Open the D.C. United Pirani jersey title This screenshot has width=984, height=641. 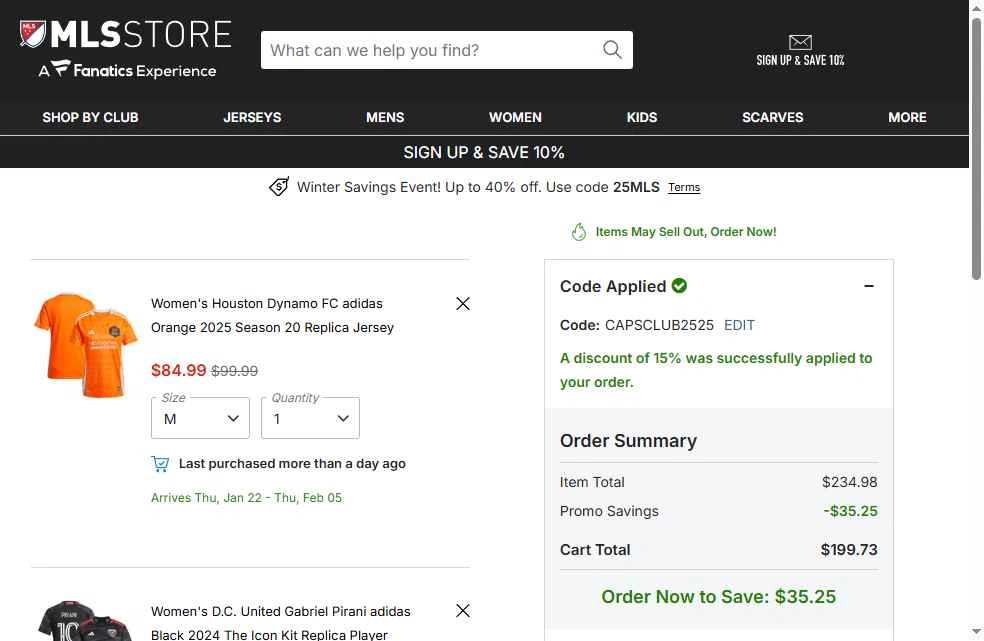[281, 623]
